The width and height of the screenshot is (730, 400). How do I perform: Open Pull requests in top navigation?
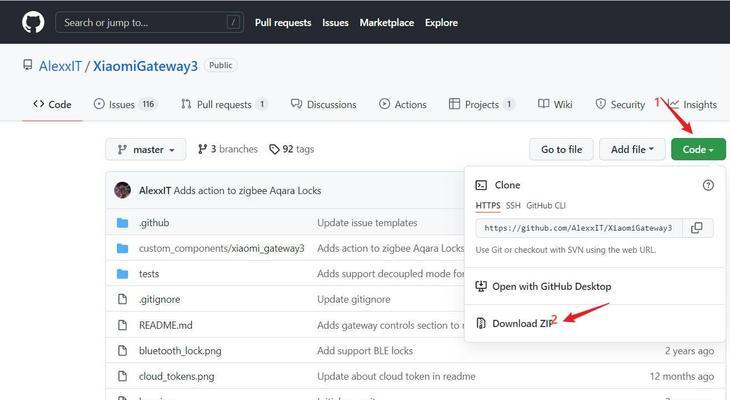[x=283, y=22]
